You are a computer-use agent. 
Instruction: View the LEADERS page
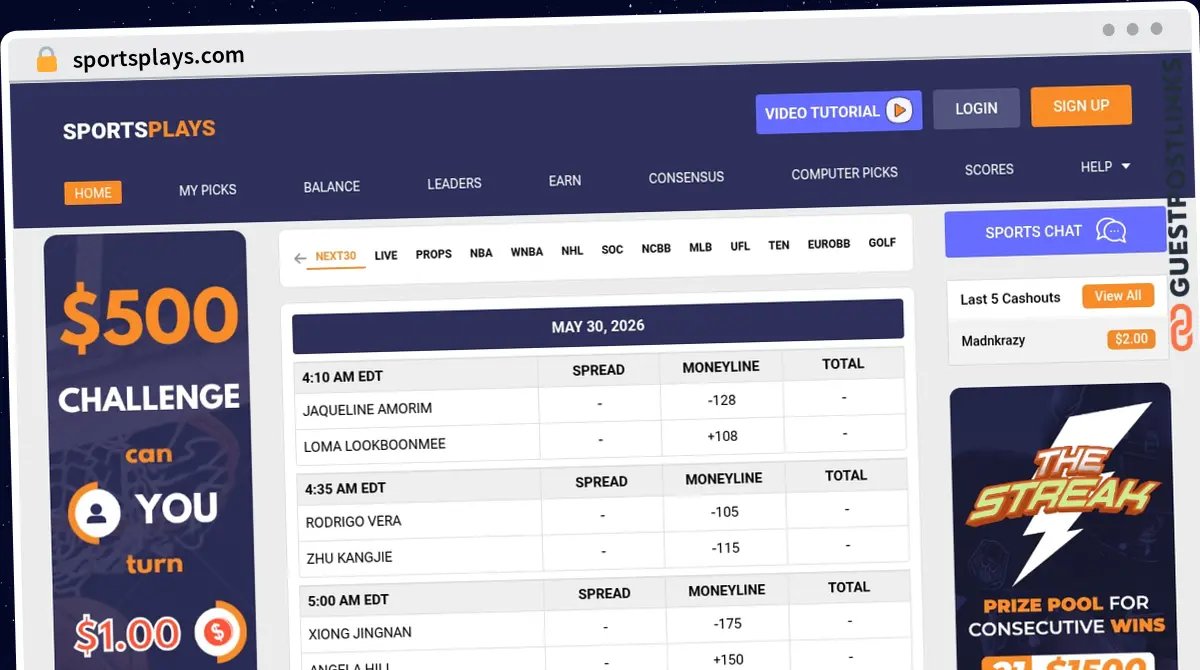point(454,183)
